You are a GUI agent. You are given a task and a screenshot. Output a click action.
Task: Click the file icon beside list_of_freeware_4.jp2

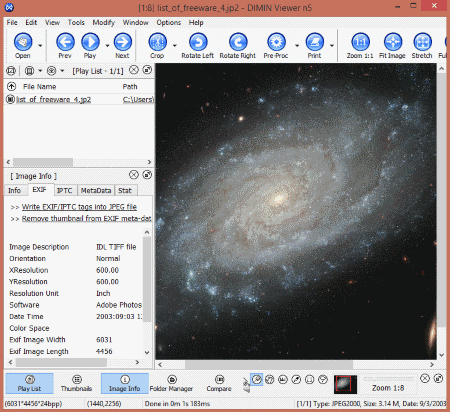click(x=10, y=99)
